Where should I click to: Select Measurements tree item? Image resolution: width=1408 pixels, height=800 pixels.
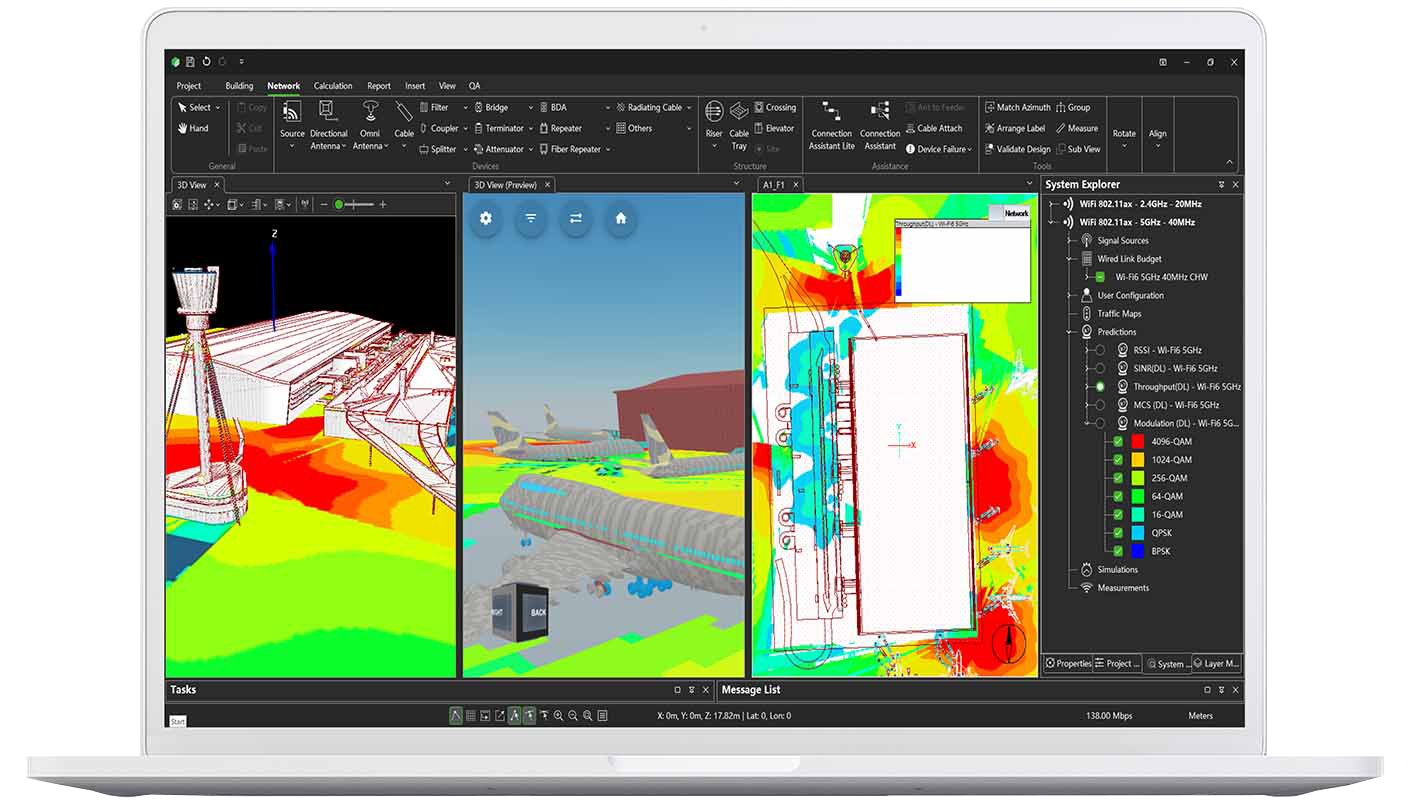coord(1123,588)
